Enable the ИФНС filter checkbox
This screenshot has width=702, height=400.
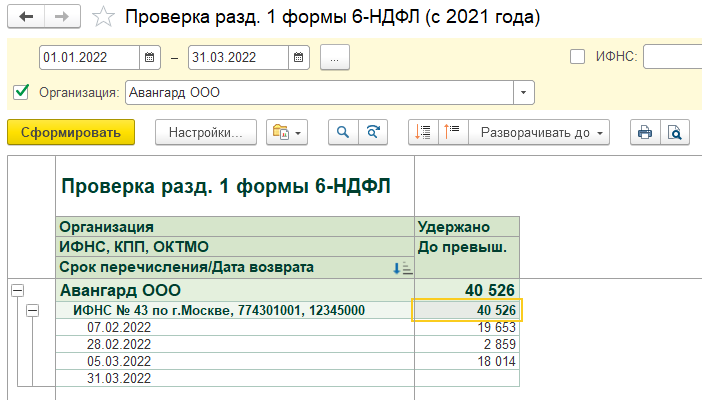coord(577,57)
